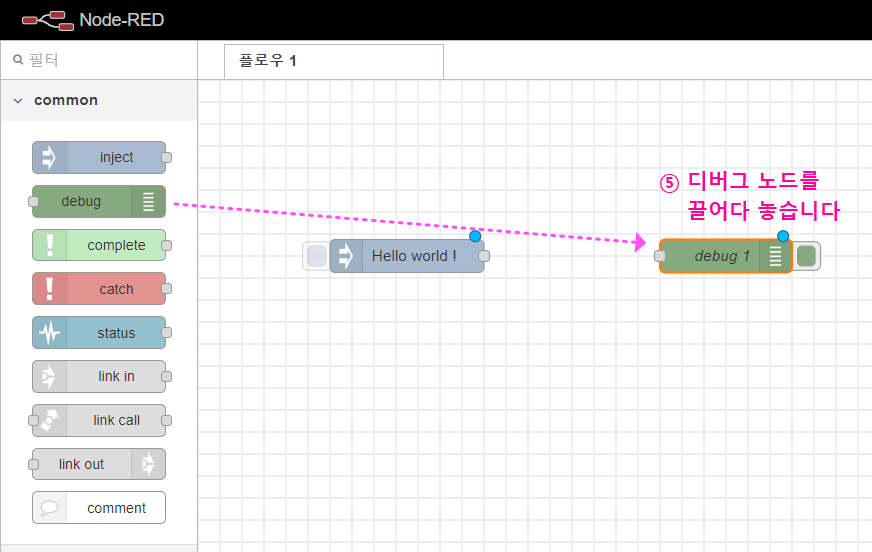Click input port of palette debug node
The image size is (872, 552).
[x=33, y=201]
